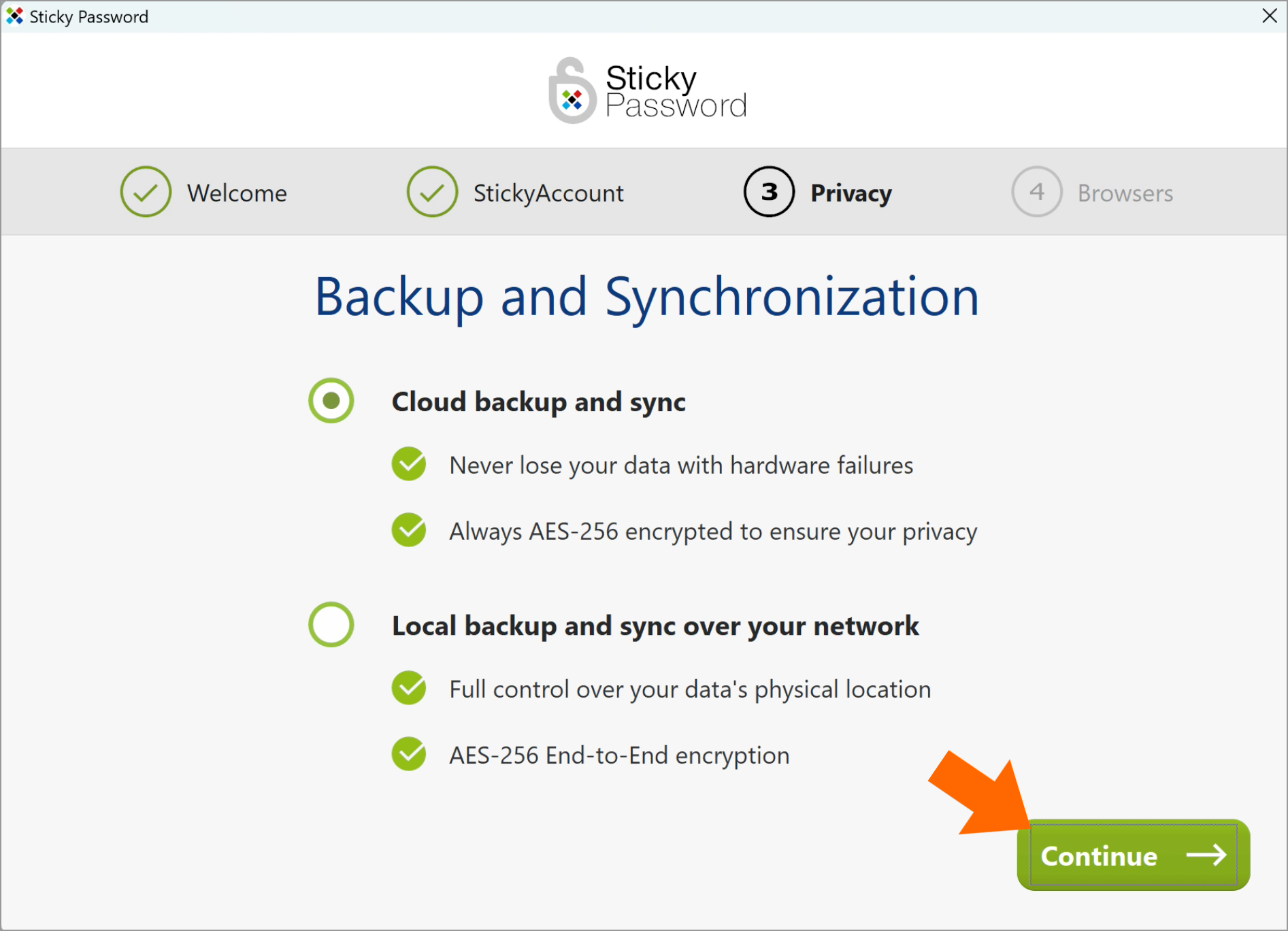The width and height of the screenshot is (1288, 931).
Task: Click the StickyAccount step checkmark icon
Action: [432, 192]
